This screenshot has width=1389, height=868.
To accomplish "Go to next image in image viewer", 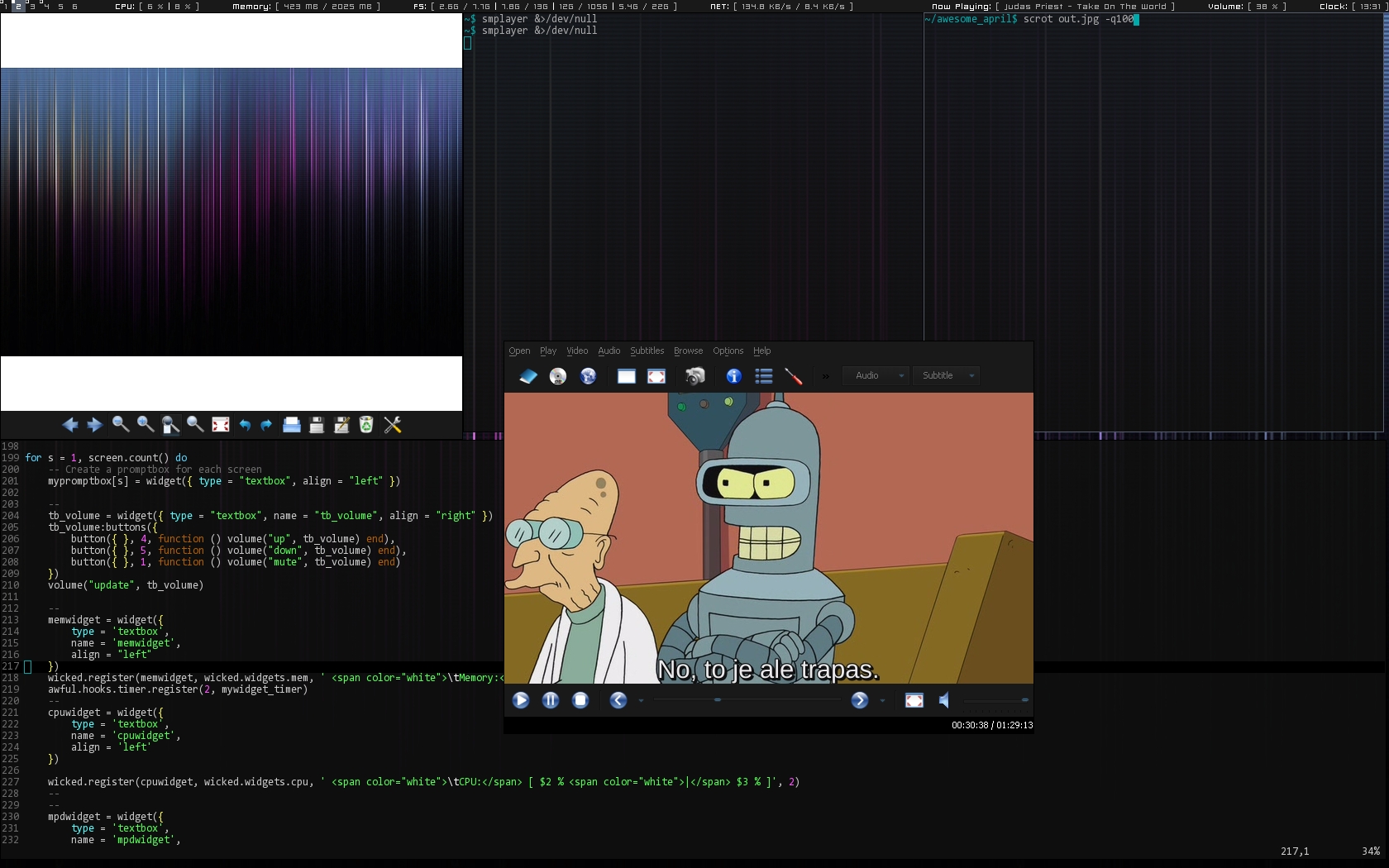I will click(x=94, y=425).
